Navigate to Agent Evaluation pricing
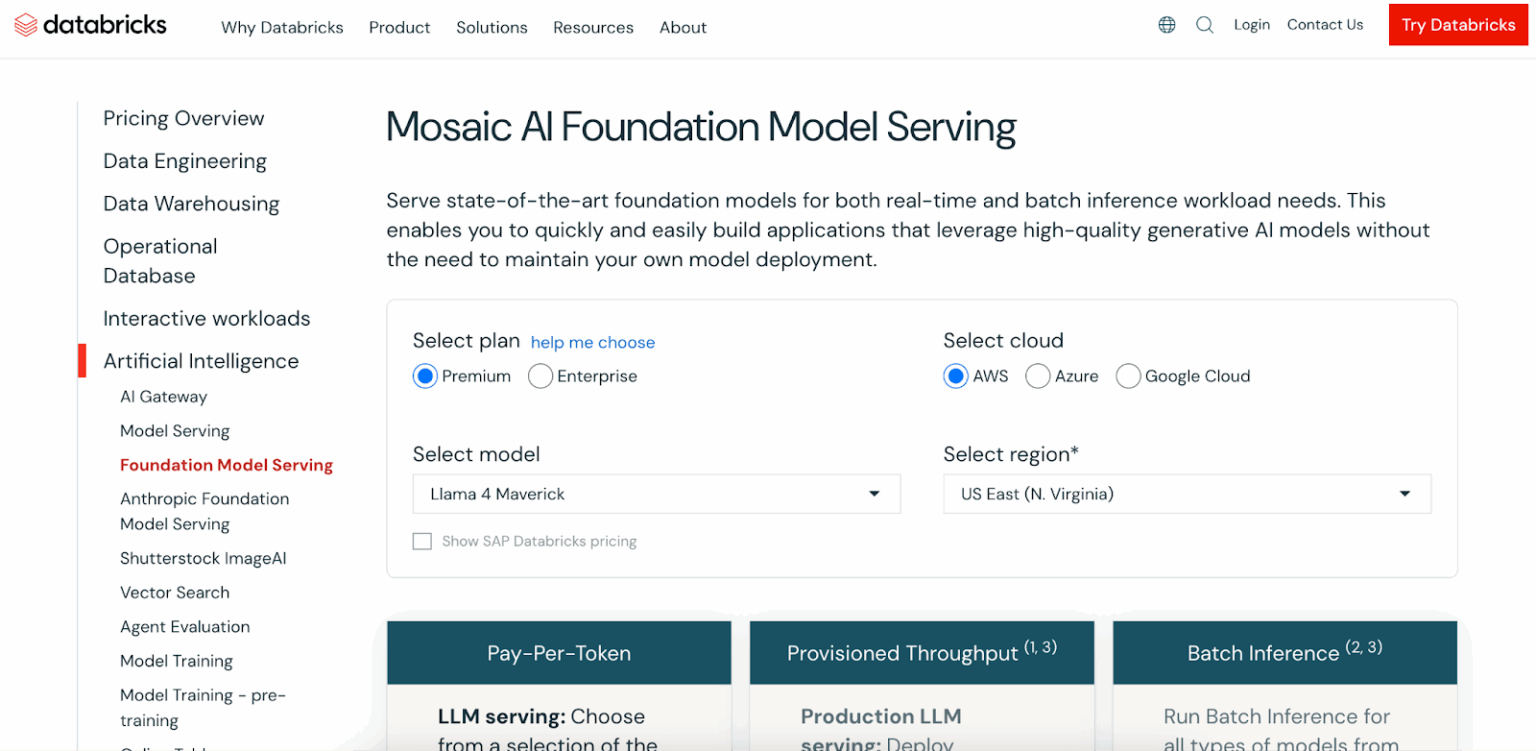1536x751 pixels. point(184,626)
